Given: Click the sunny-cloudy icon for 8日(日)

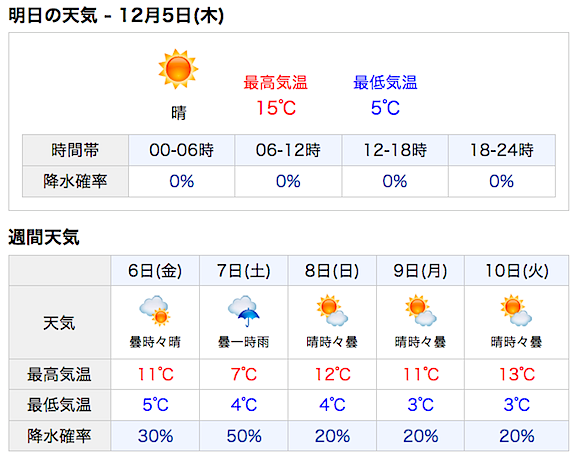Looking at the screenshot, I should tap(332, 310).
